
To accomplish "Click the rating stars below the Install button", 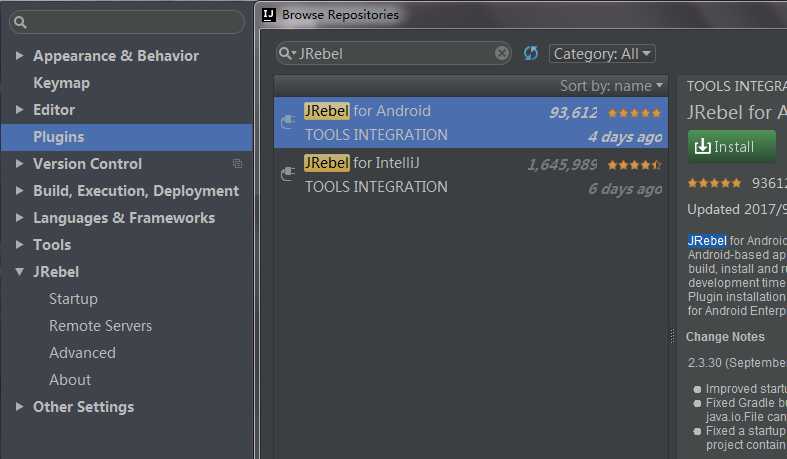I will 714,183.
